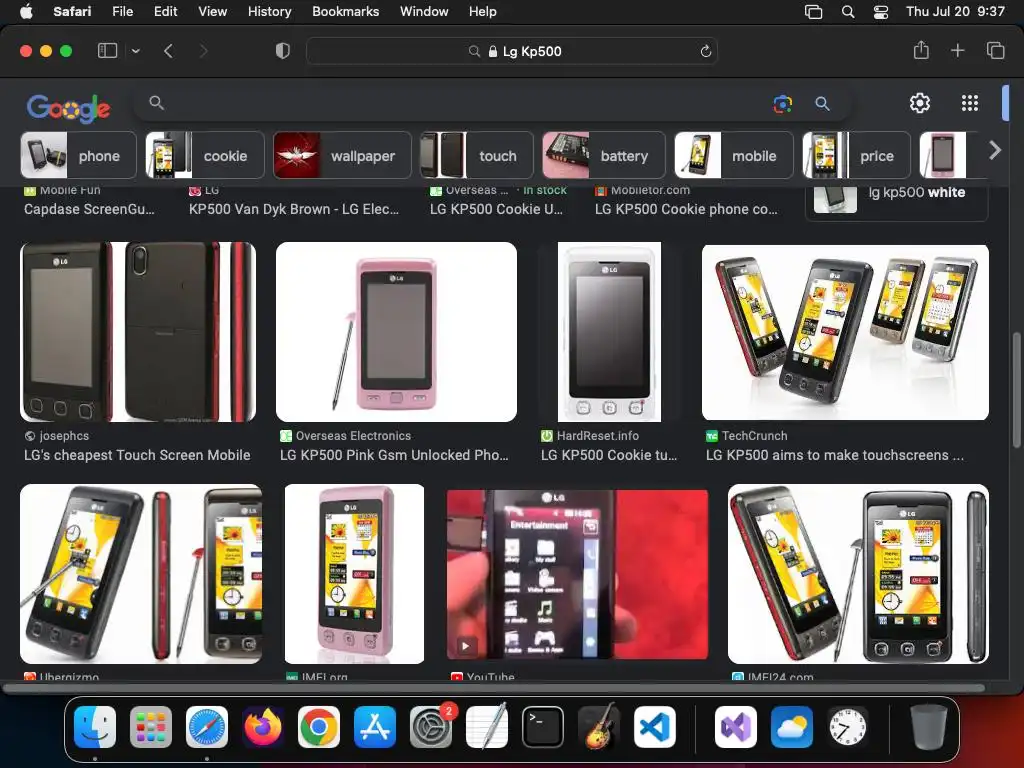
Task: Launch Google Chrome from the Dock
Action: pos(319,727)
